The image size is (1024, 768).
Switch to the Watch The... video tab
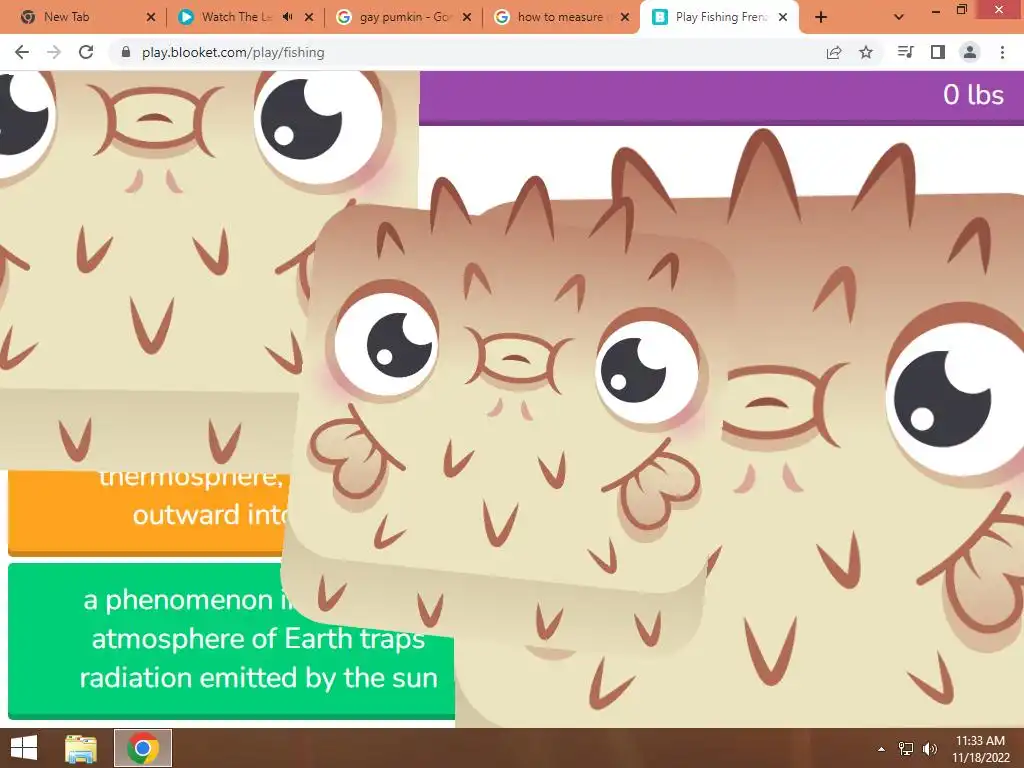click(x=236, y=17)
